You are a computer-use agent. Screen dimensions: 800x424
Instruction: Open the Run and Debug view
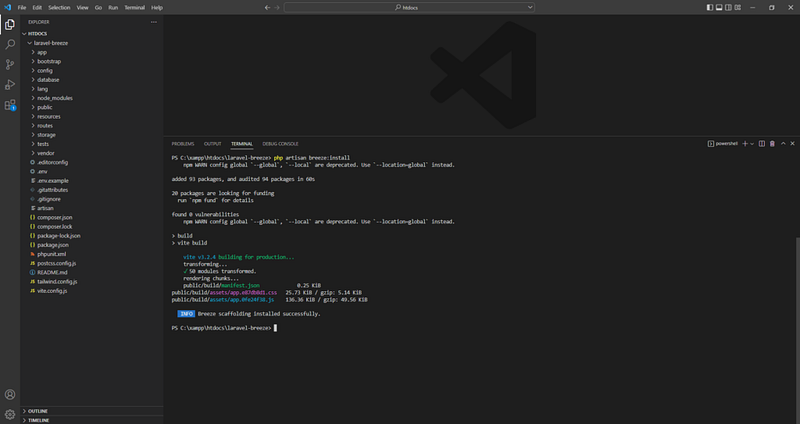[10, 84]
